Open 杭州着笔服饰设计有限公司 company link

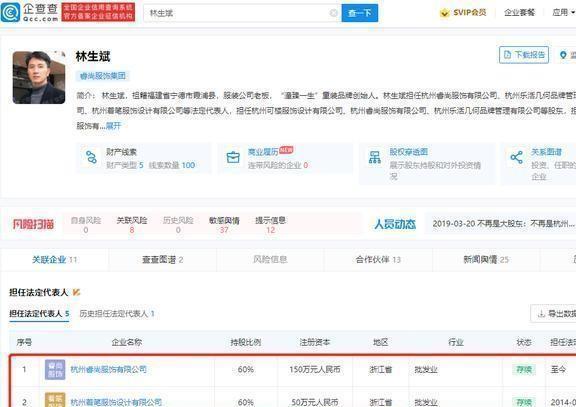click(x=116, y=402)
